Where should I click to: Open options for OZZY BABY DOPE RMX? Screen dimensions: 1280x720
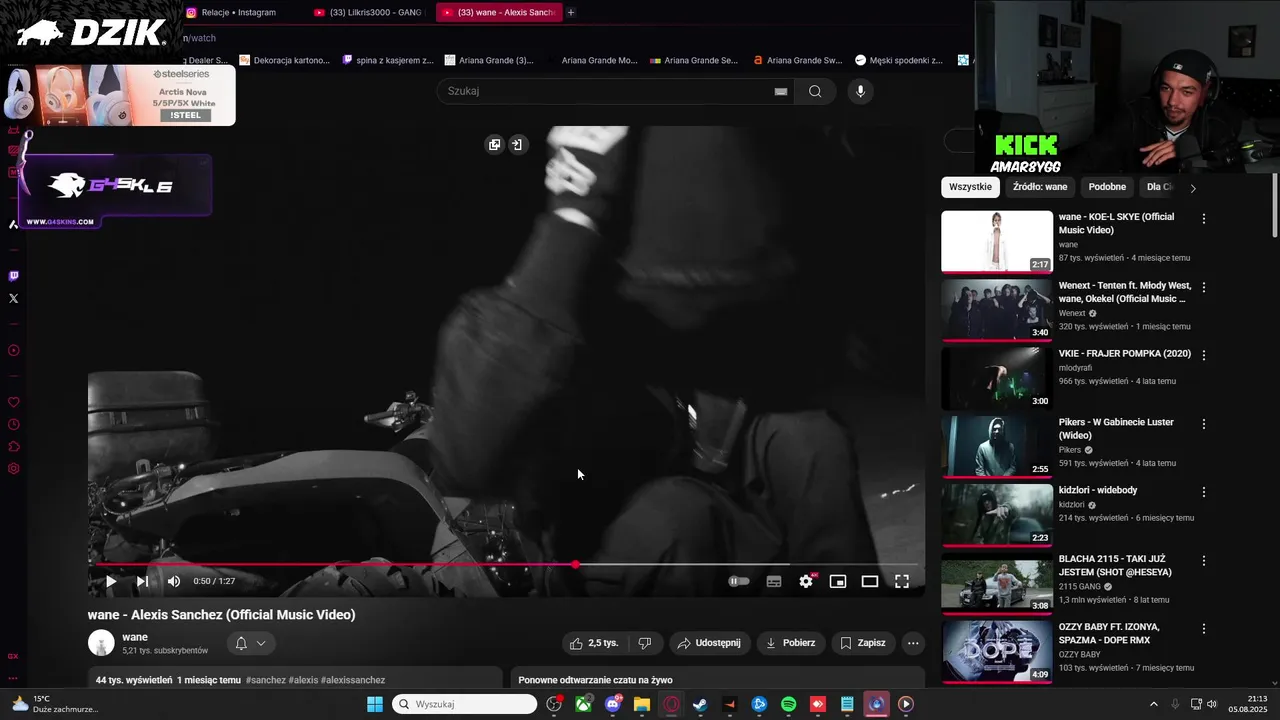(x=1204, y=629)
